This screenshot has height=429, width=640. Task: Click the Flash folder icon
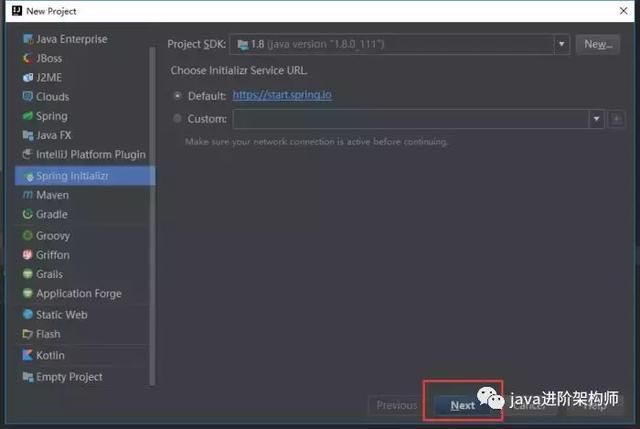point(28,334)
